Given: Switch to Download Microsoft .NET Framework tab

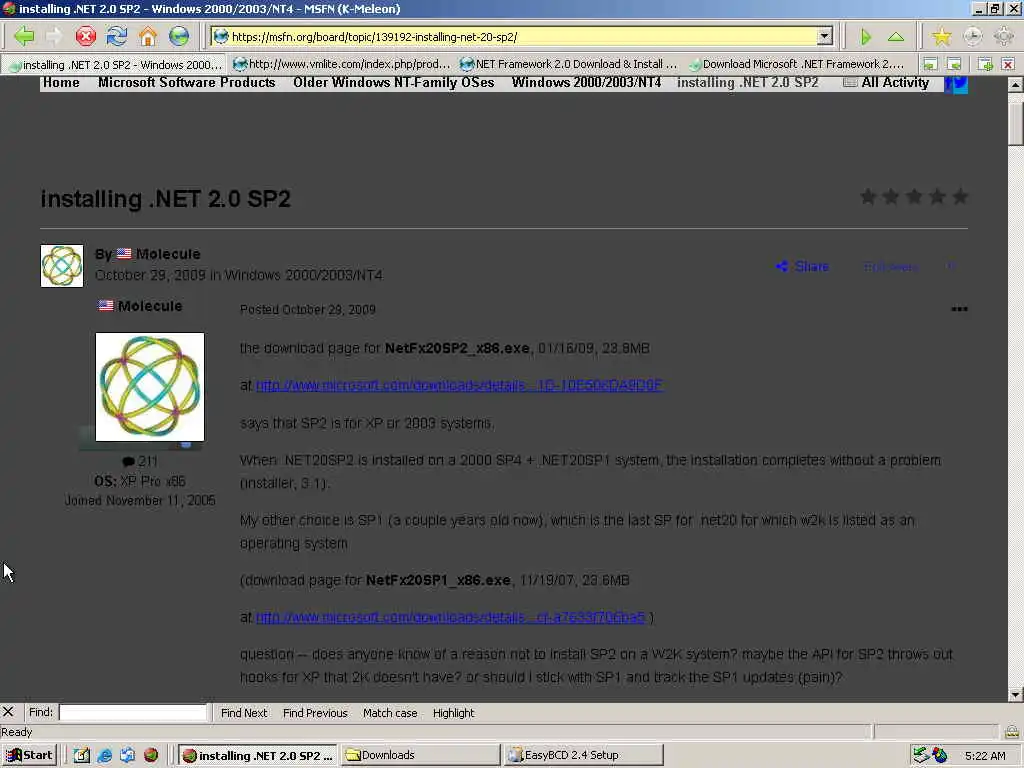Looking at the screenshot, I should coord(795,64).
